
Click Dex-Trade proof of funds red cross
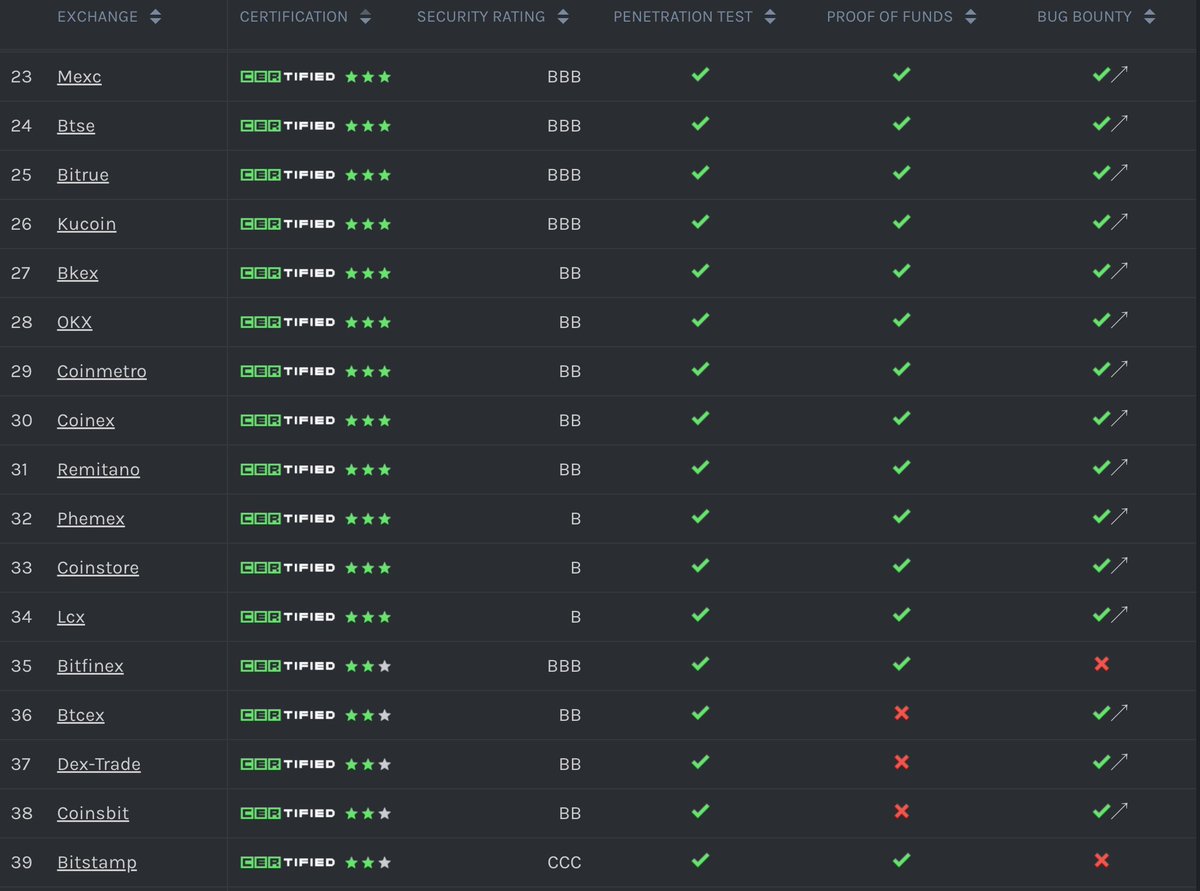click(901, 762)
